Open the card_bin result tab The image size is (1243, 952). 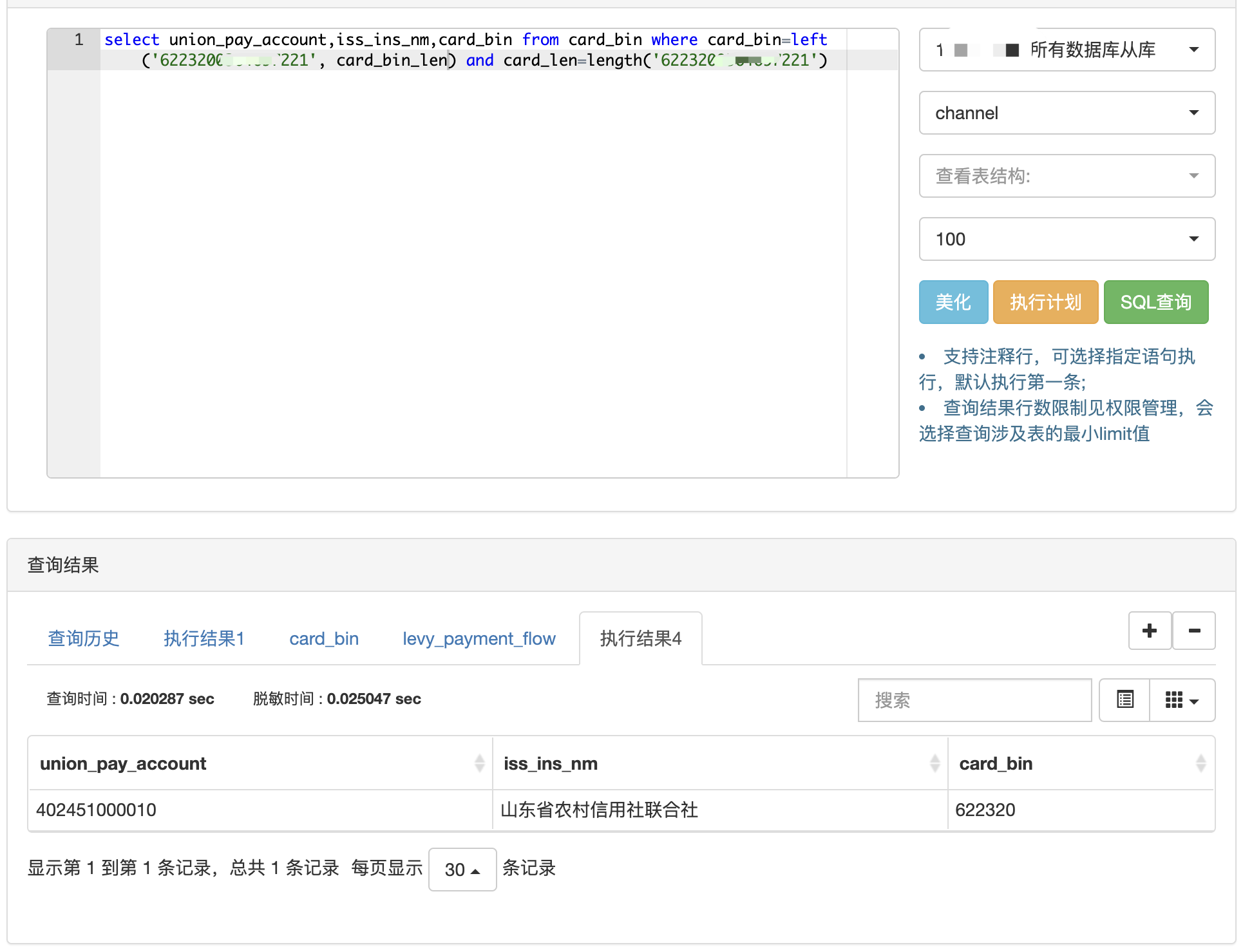(324, 638)
